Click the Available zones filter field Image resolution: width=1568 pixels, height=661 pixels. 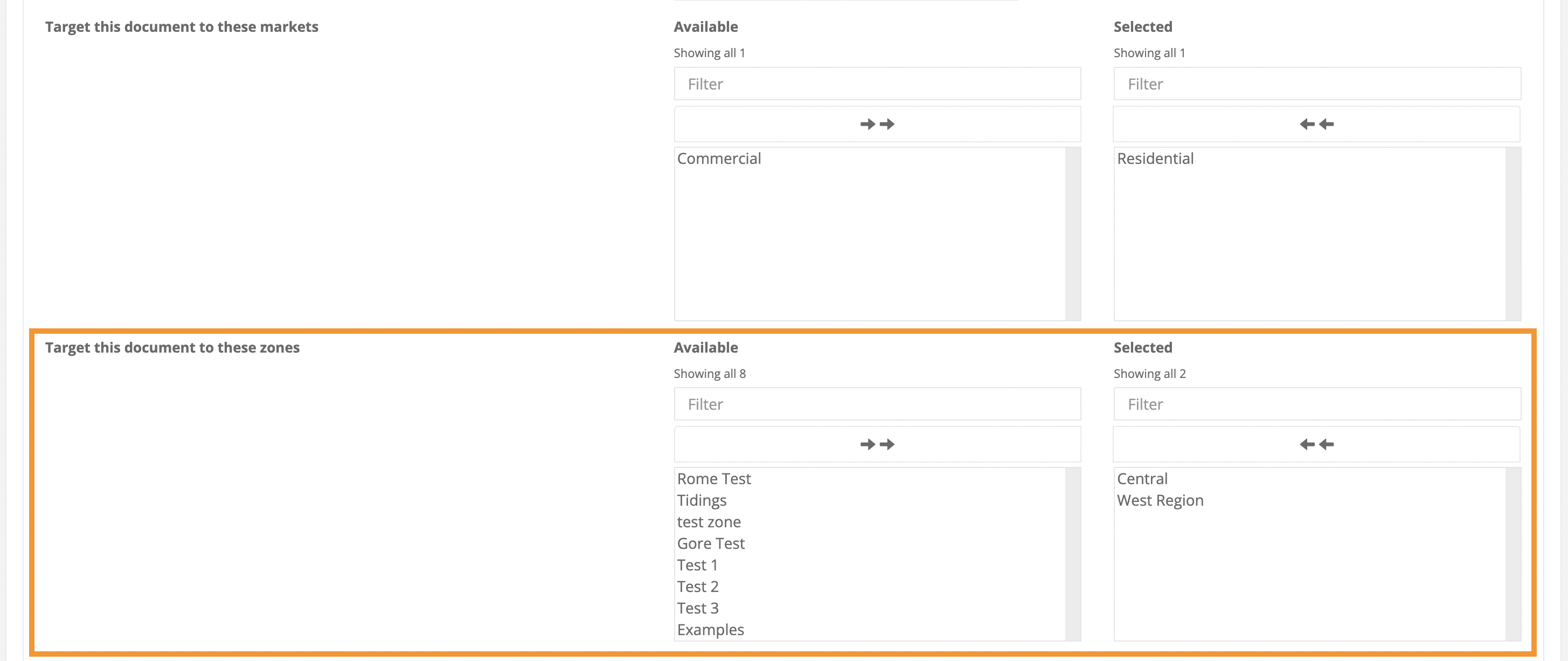point(877,403)
